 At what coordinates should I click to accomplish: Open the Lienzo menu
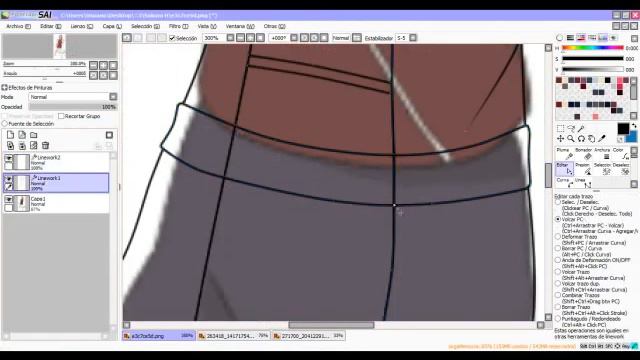81,26
